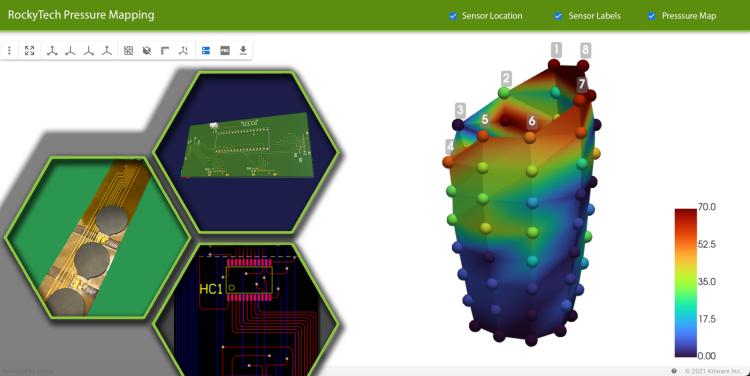Click the first axis orientation icon
The image size is (750, 376).
(x=52, y=51)
